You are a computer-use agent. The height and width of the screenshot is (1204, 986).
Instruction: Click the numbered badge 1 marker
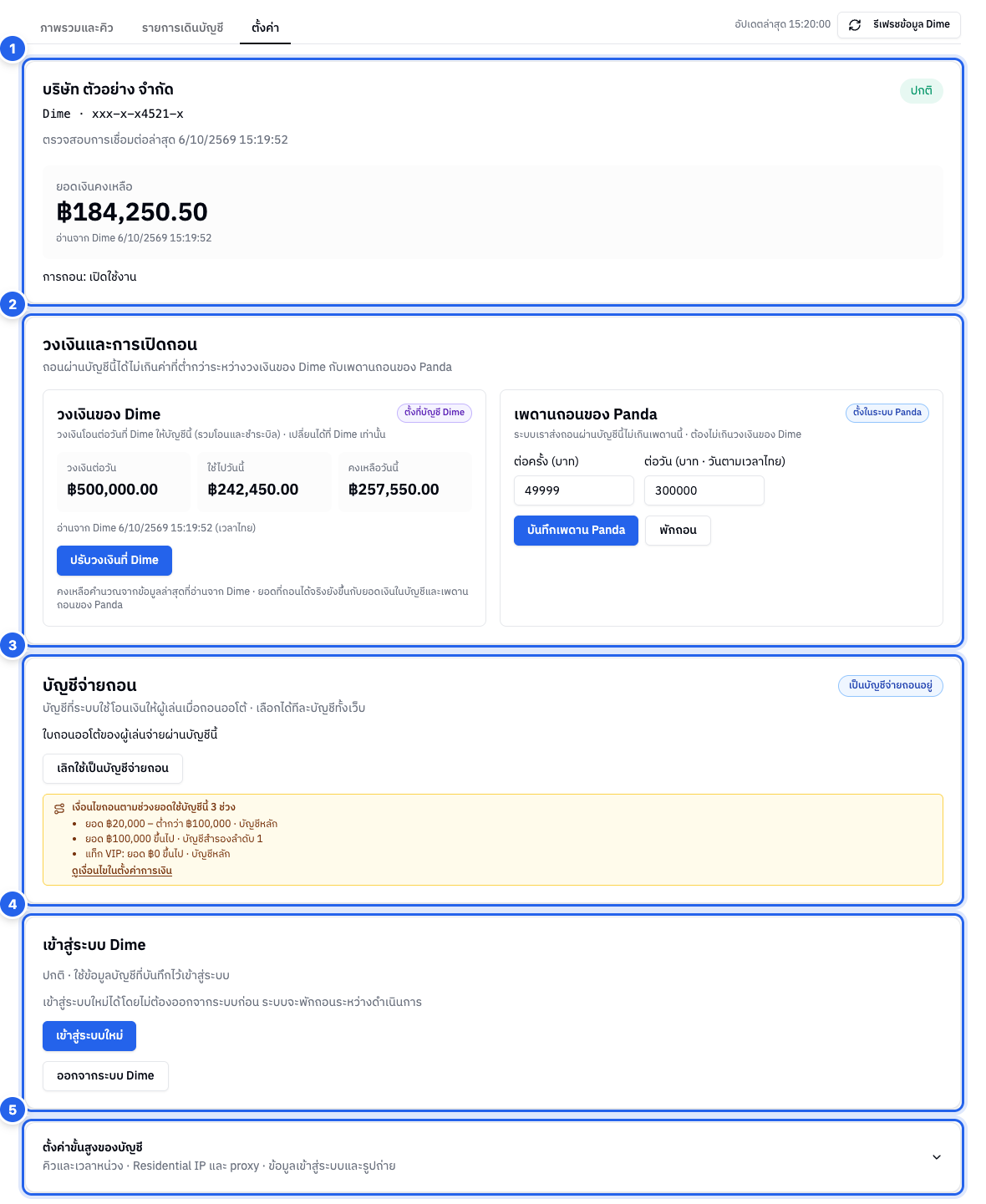click(13, 48)
